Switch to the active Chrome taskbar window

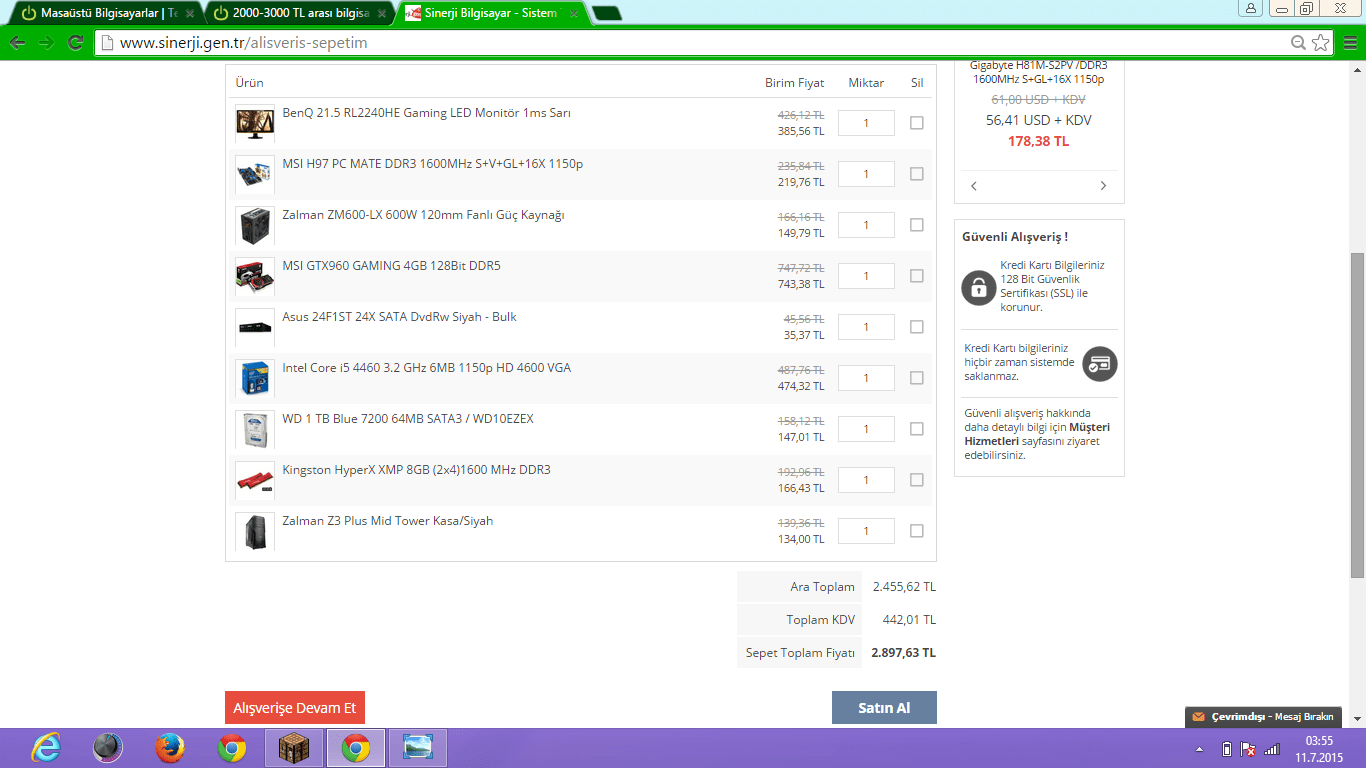355,748
